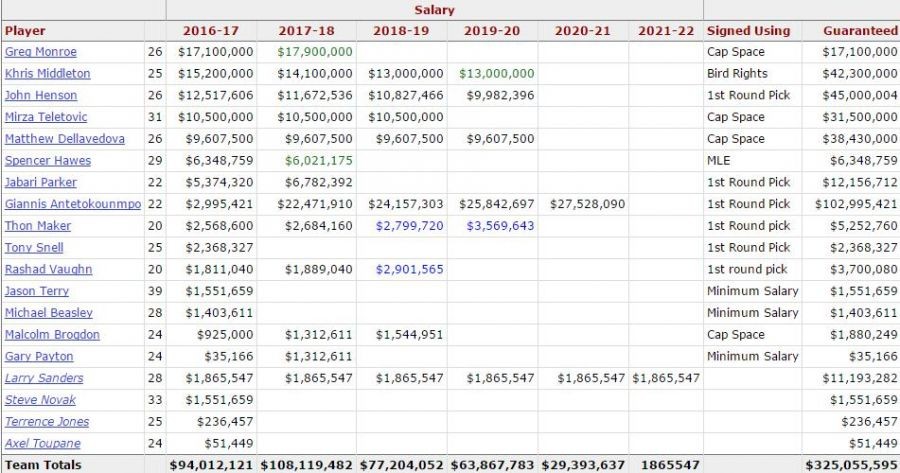Select team total $108,119,482 for 2017-18
900x473 pixels.
pos(307,465)
